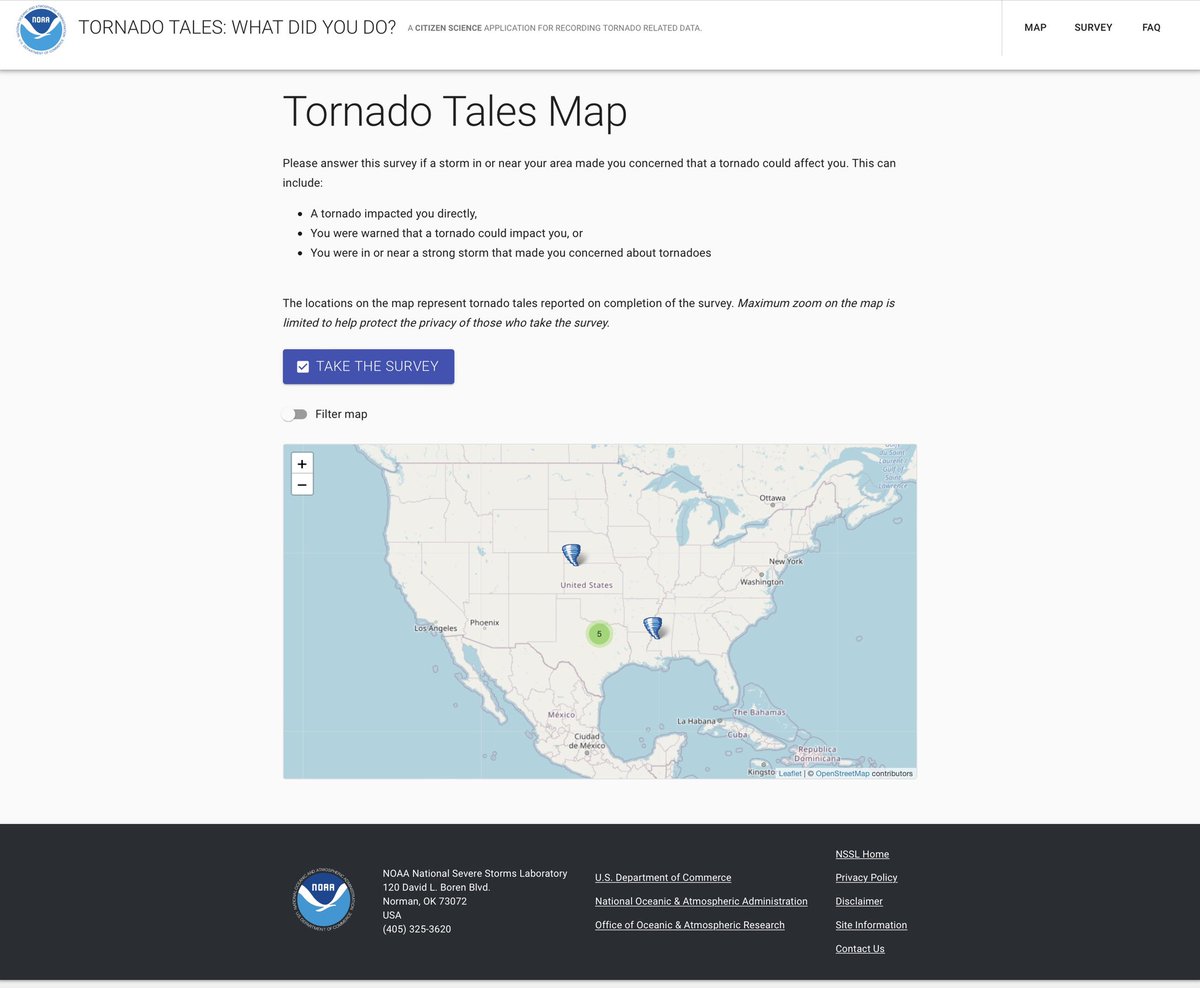Click the TAKE THE SURVEY button
Viewport: 1200px width, 988px height.
point(368,366)
